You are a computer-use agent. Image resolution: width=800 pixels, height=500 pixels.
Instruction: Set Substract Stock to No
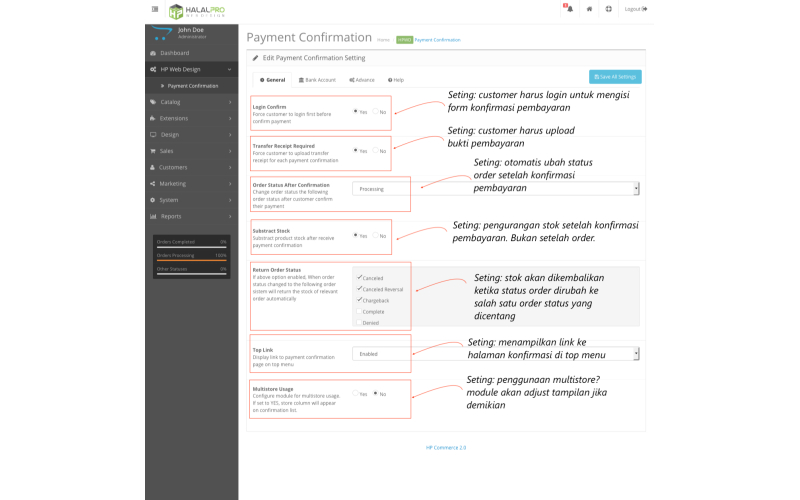click(x=376, y=235)
